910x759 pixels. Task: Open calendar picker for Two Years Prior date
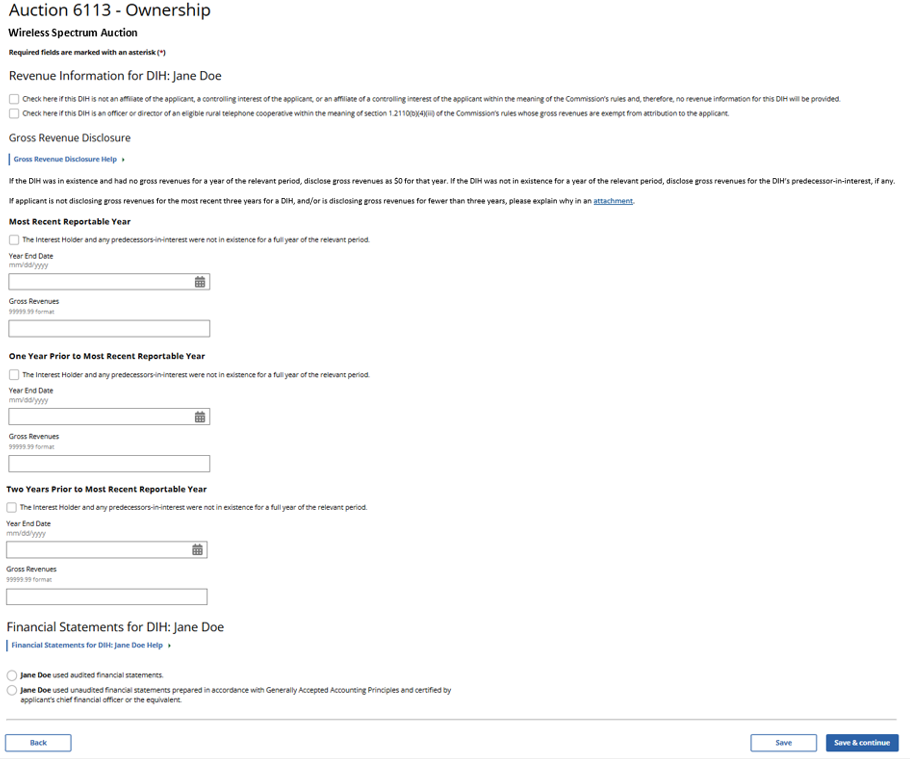pyautogui.click(x=197, y=550)
